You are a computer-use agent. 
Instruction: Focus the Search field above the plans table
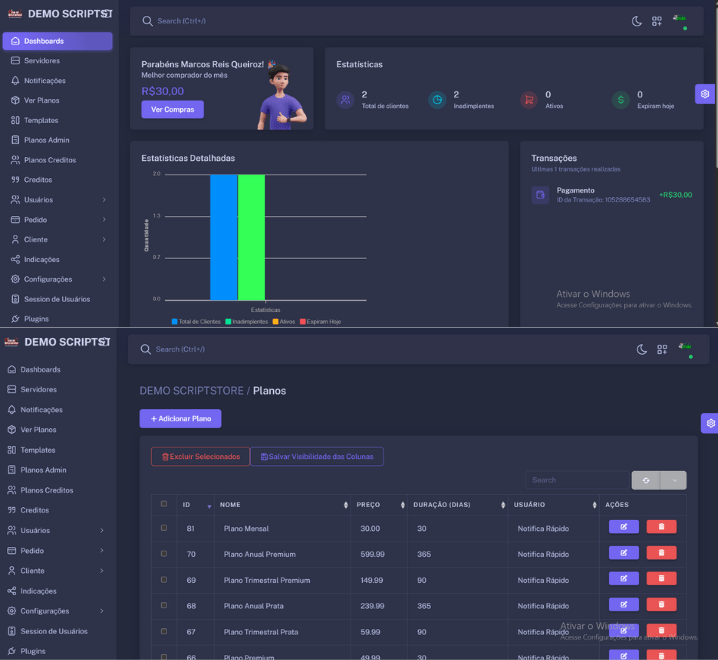tap(576, 480)
